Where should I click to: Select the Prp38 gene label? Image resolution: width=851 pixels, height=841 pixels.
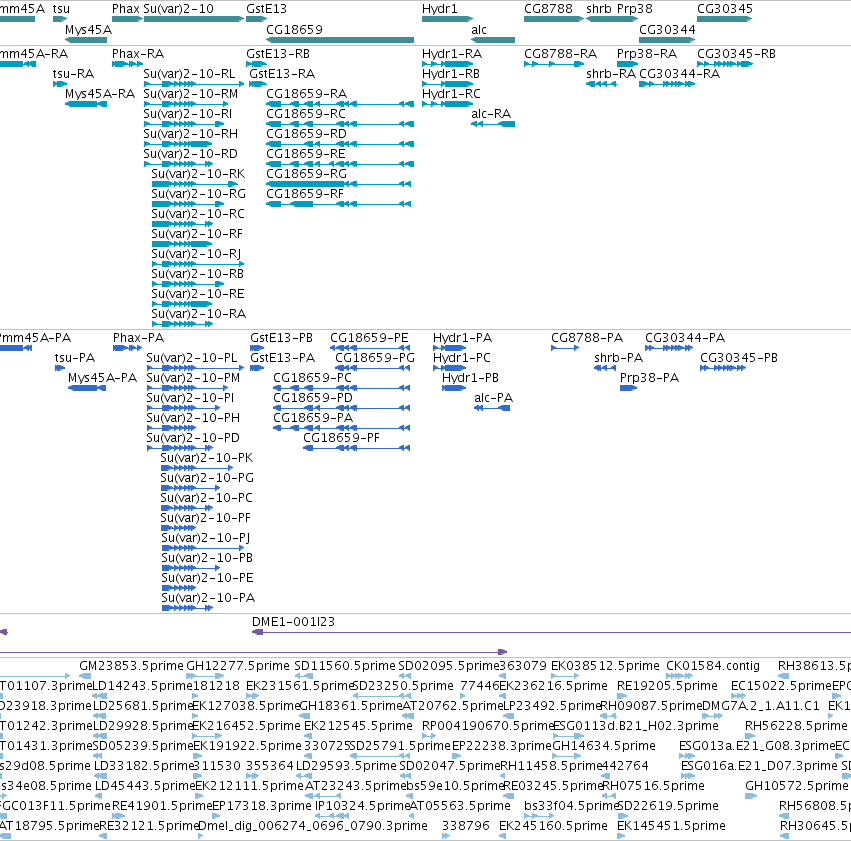pos(634,9)
